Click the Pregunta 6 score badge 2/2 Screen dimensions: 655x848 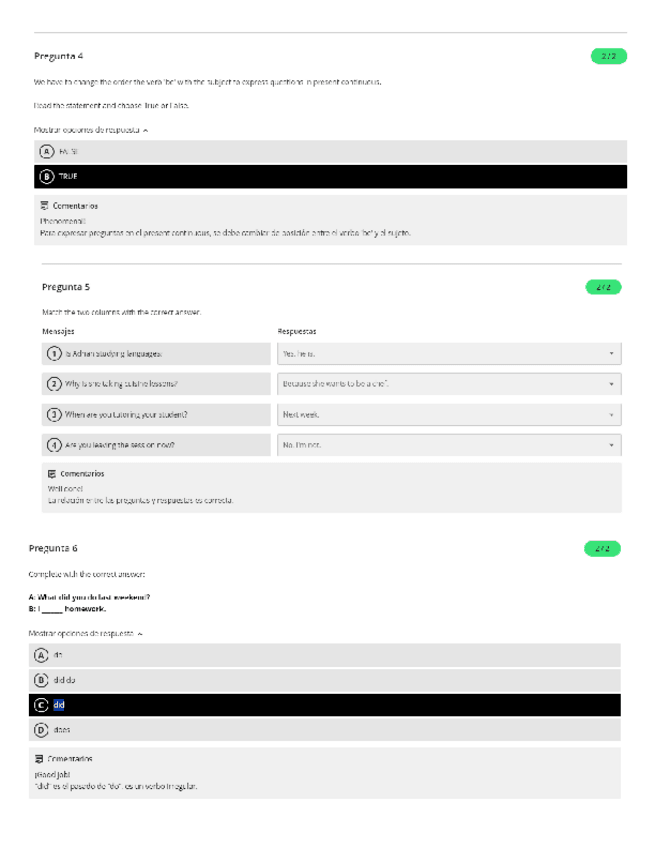602,548
